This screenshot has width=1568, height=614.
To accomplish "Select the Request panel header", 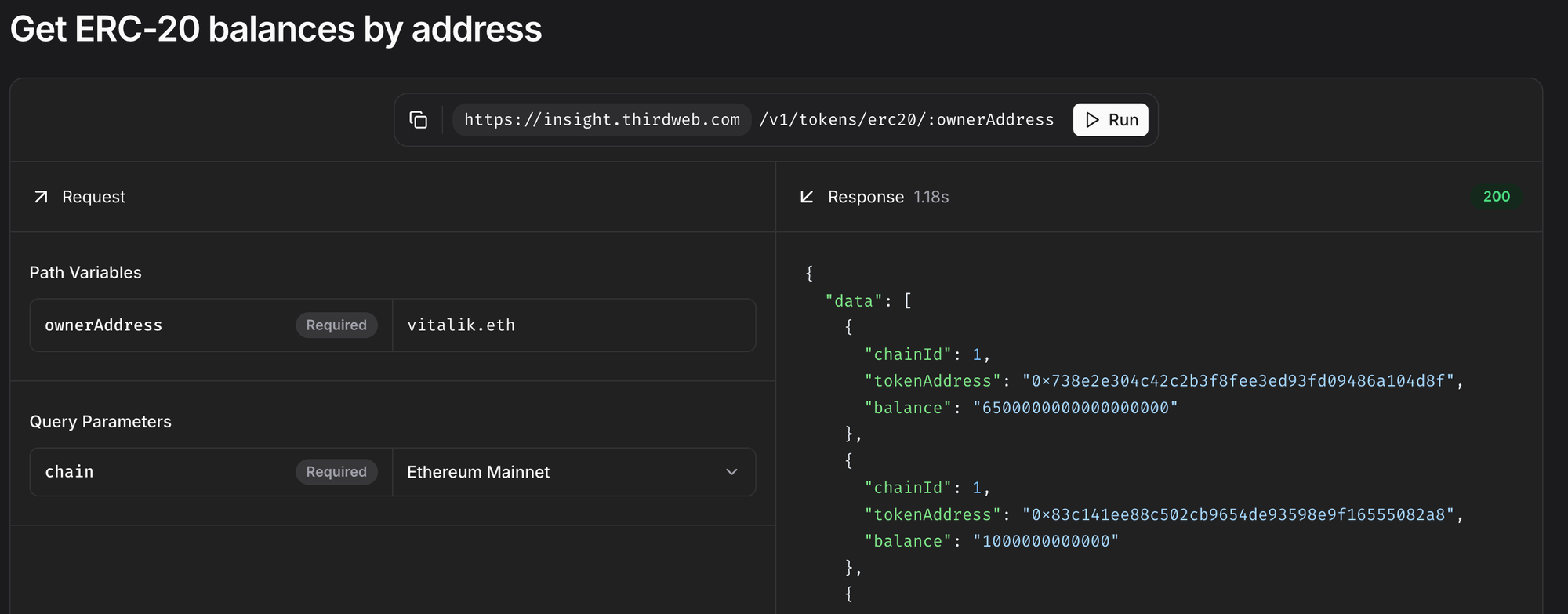I will click(x=93, y=197).
